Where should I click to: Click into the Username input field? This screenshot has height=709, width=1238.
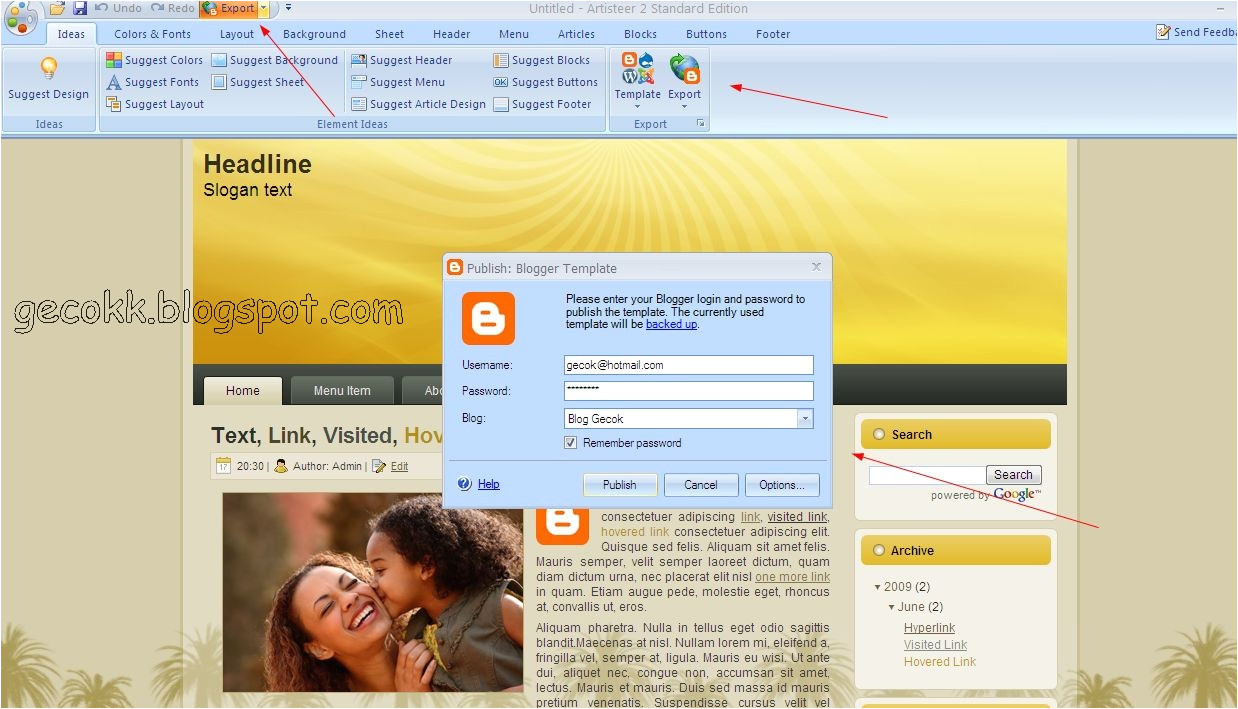tap(688, 365)
